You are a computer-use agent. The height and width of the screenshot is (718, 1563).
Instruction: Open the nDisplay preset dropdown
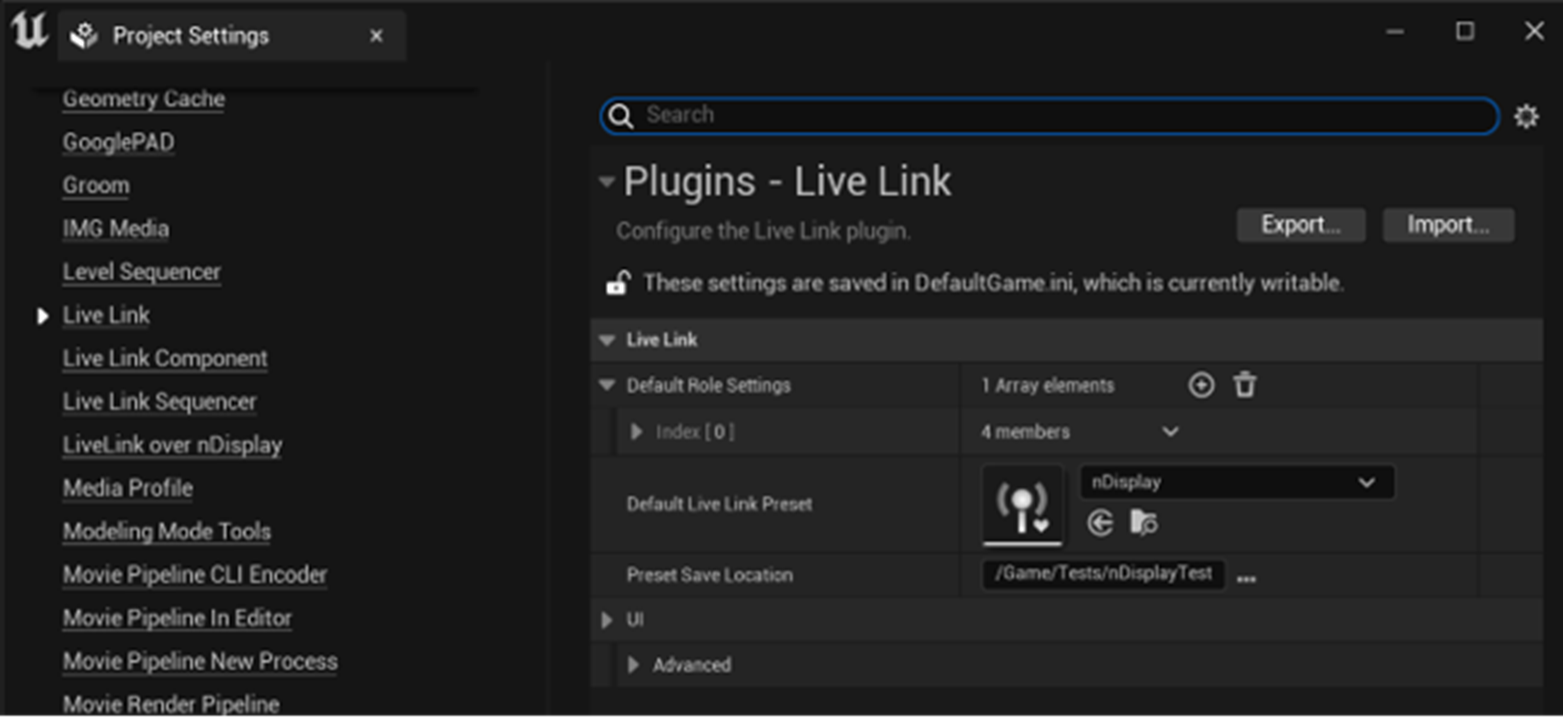(x=1237, y=482)
